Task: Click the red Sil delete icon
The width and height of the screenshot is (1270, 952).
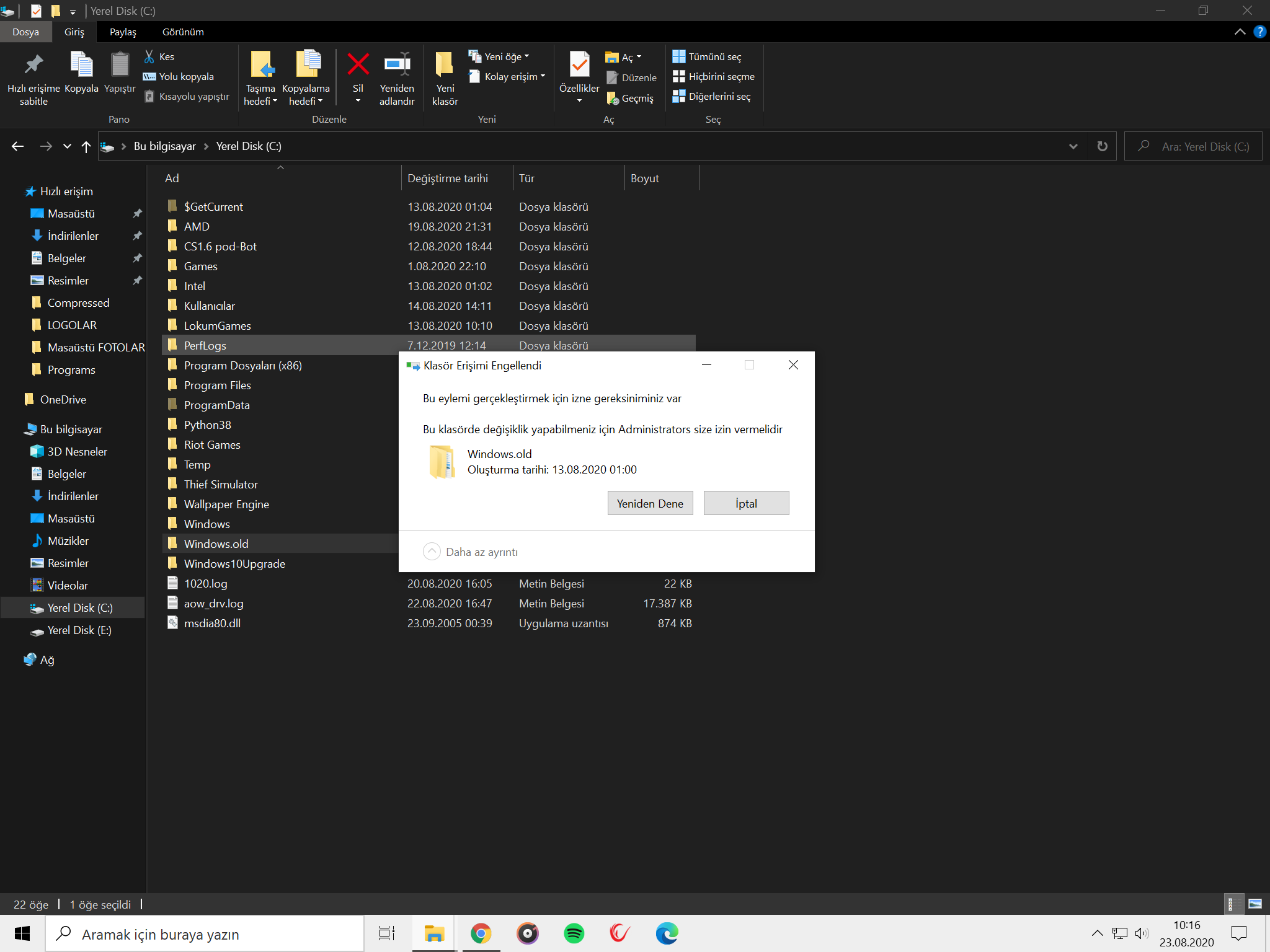Action: tap(358, 65)
